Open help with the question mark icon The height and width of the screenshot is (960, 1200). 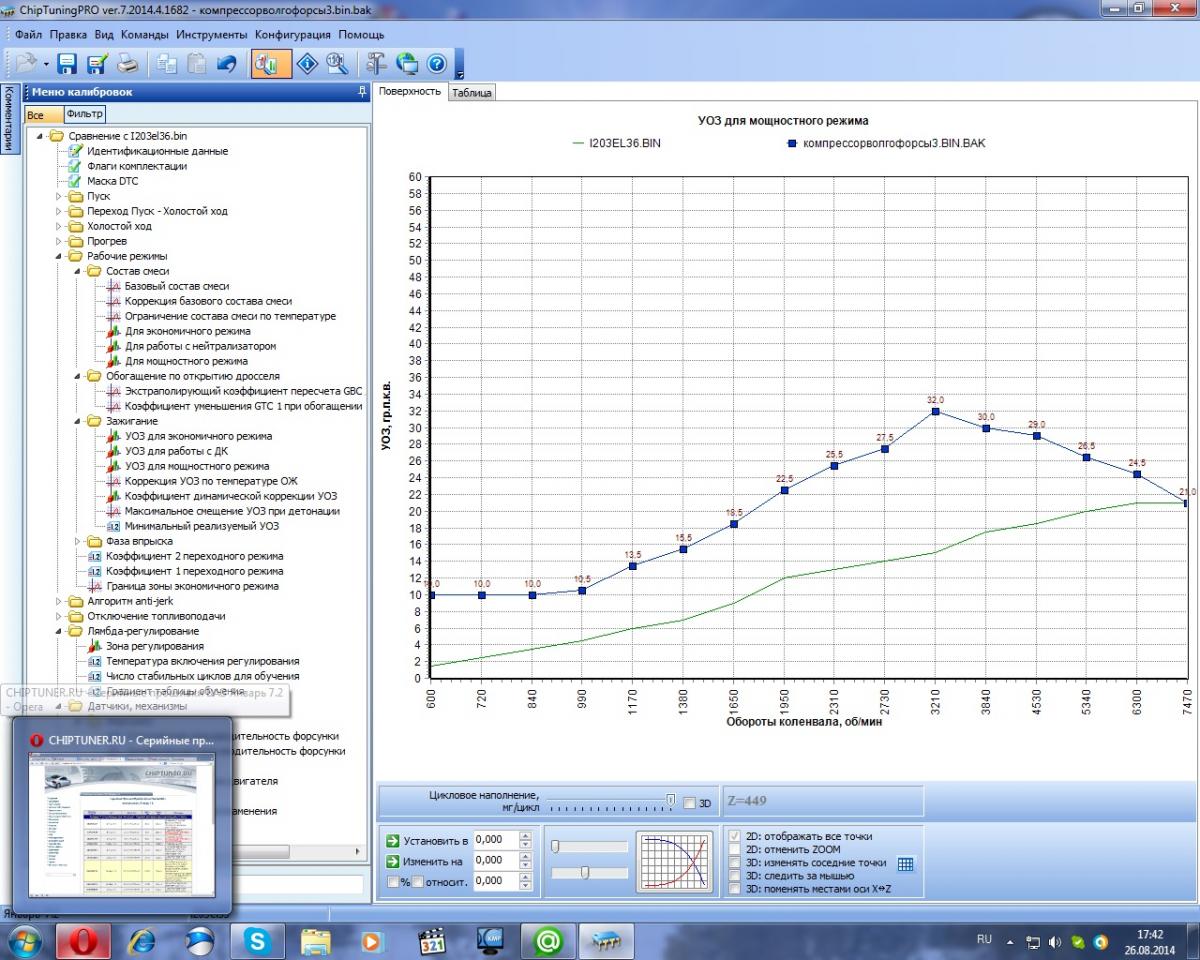point(437,64)
